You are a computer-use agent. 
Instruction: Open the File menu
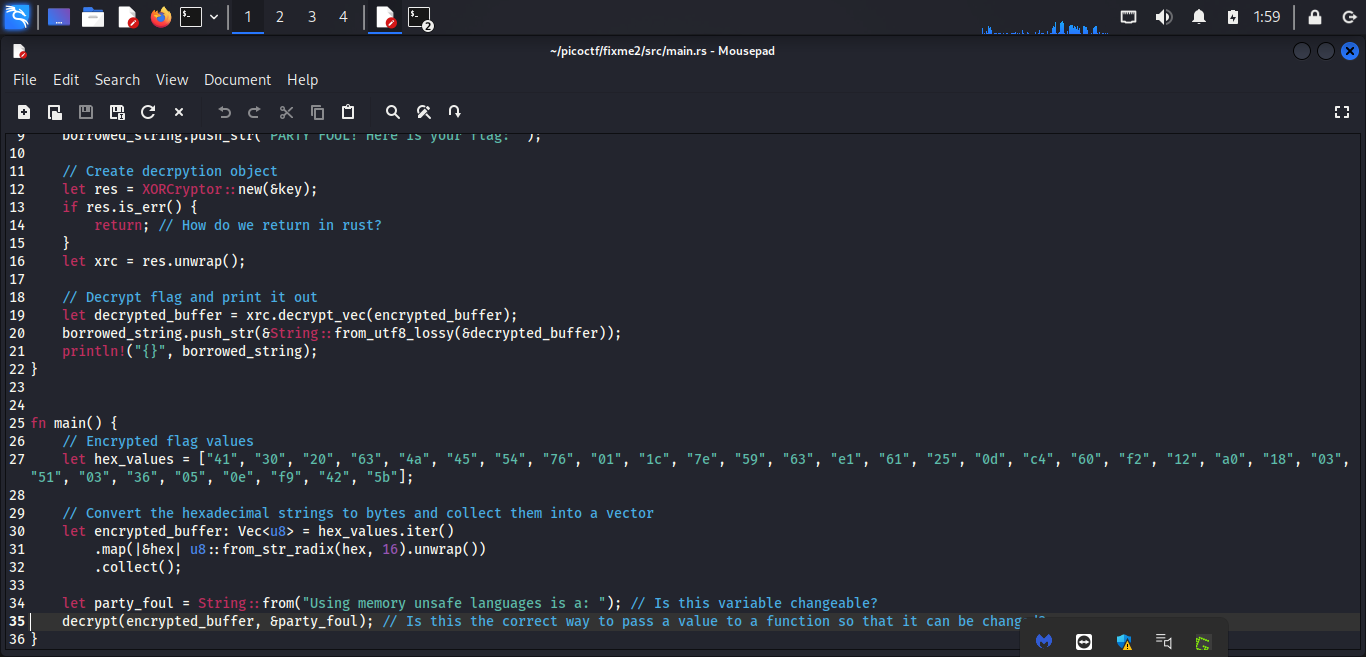[25, 80]
